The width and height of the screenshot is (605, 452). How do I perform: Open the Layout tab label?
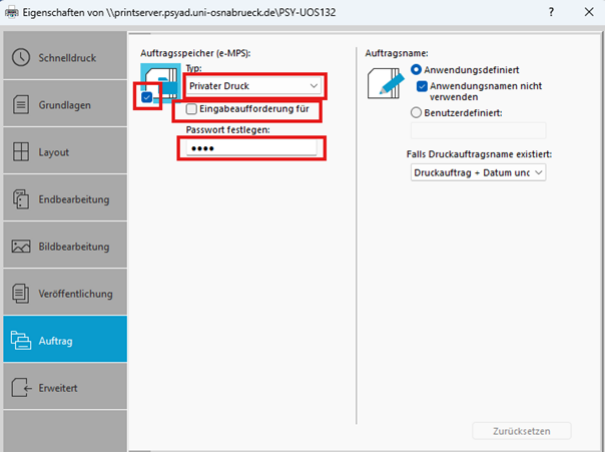pyautogui.click(x=55, y=152)
